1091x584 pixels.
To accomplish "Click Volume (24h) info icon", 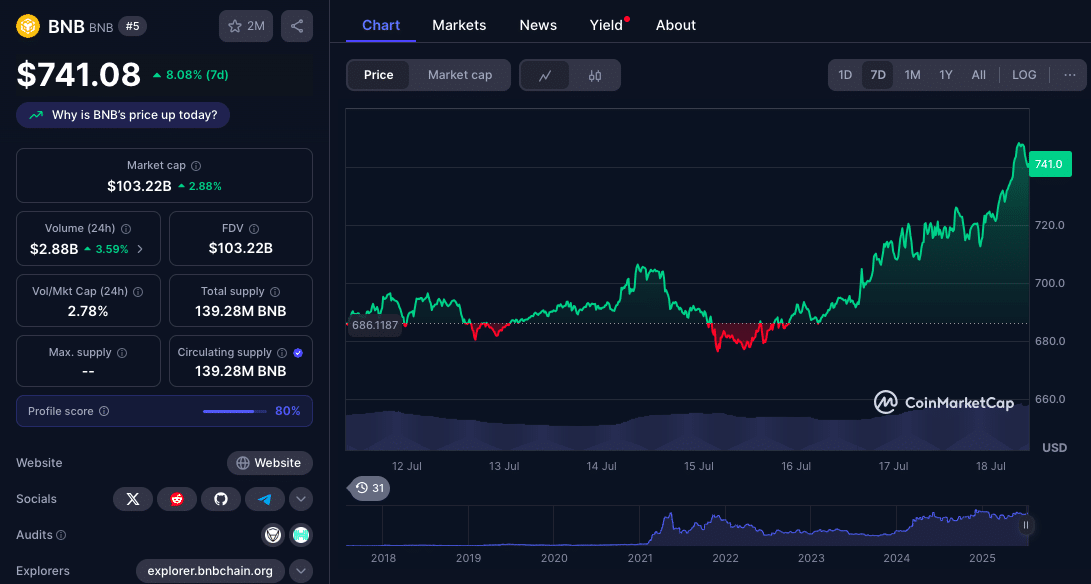I will pos(126,228).
